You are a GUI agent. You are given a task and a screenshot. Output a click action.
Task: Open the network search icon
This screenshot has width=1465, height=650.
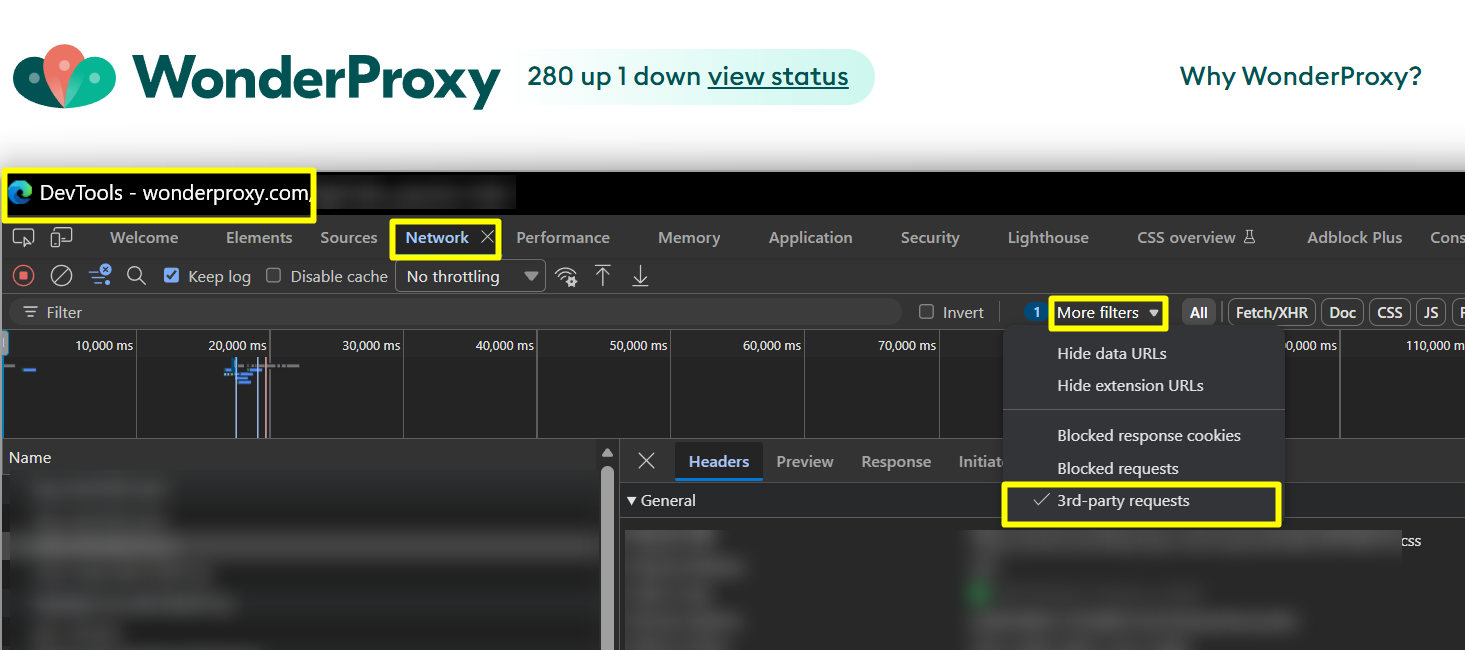[x=136, y=276]
